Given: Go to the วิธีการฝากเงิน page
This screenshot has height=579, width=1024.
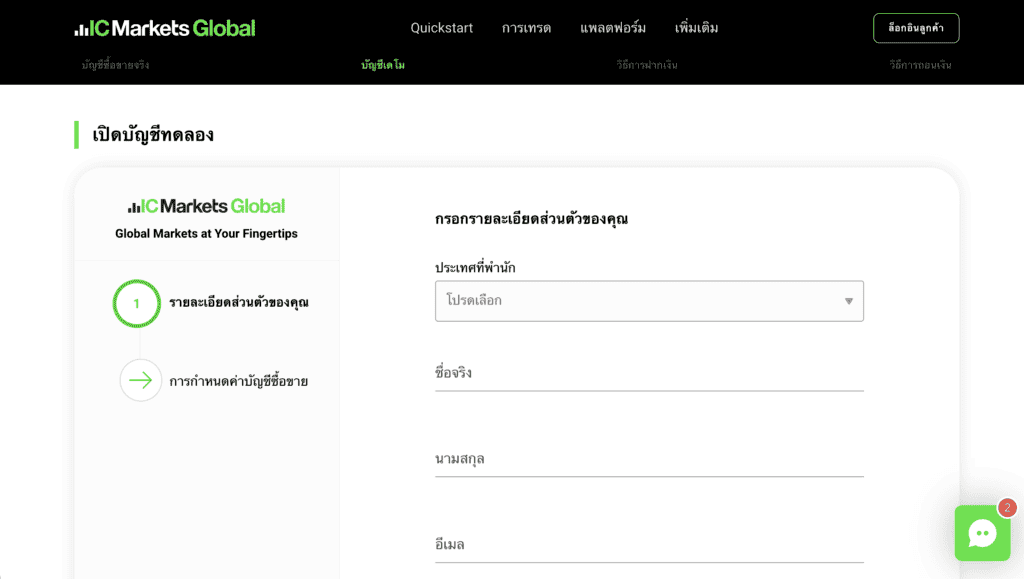Looking at the screenshot, I should 647,65.
